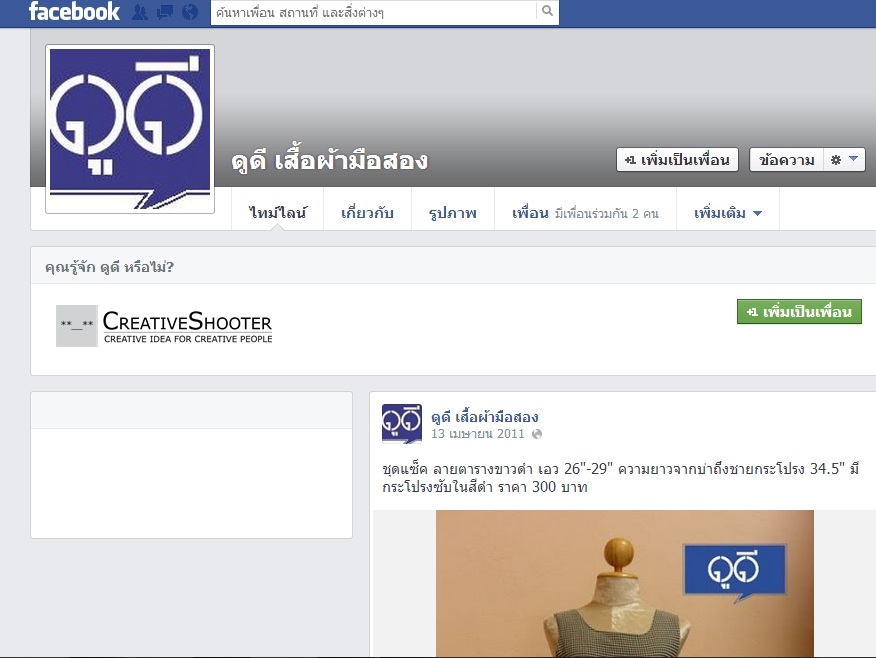This screenshot has width=876, height=658.
Task: Click the CreativeShooter logo banner
Action: [164, 326]
